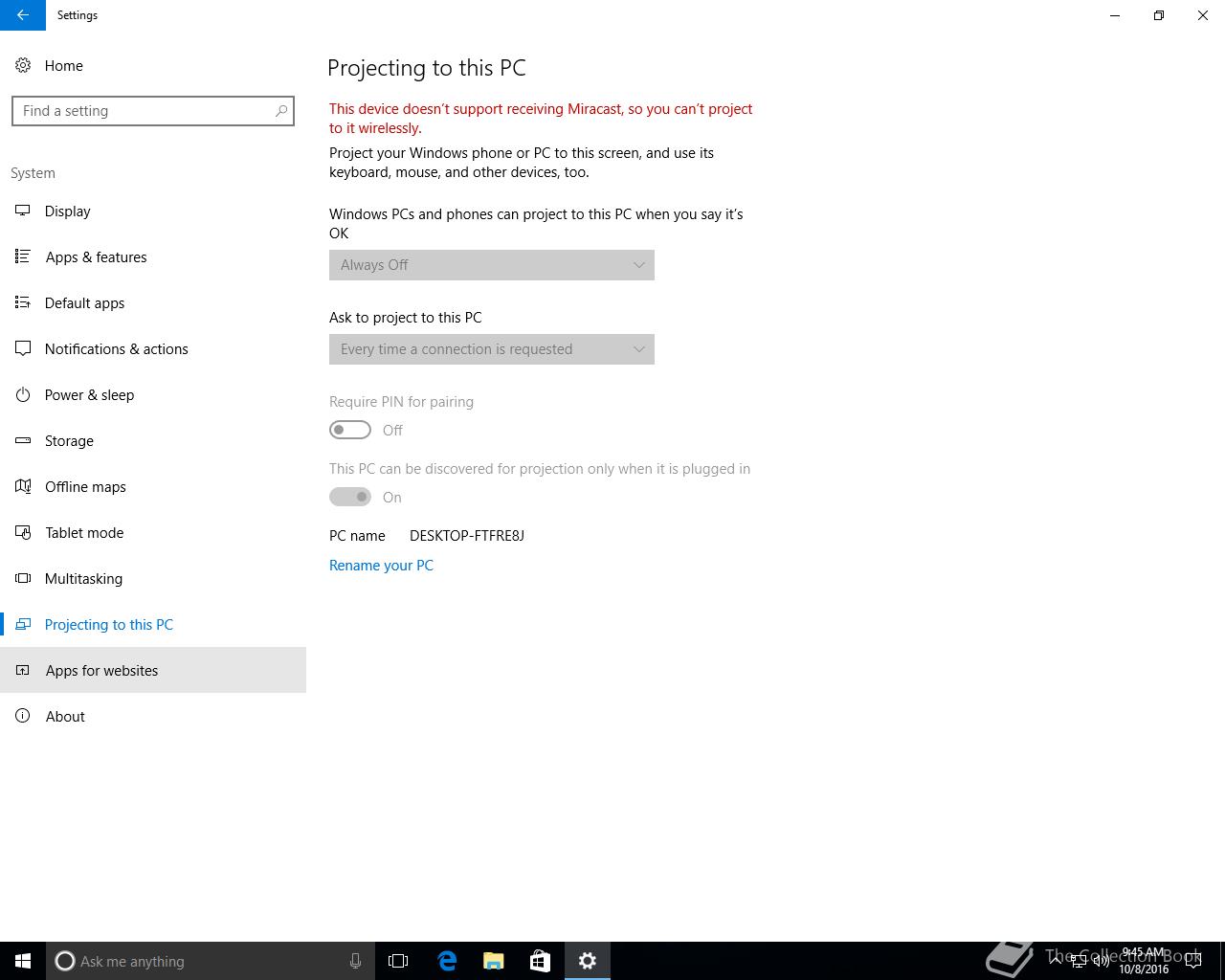Open the Windows Start menu
1225x980 pixels.
pos(23,961)
